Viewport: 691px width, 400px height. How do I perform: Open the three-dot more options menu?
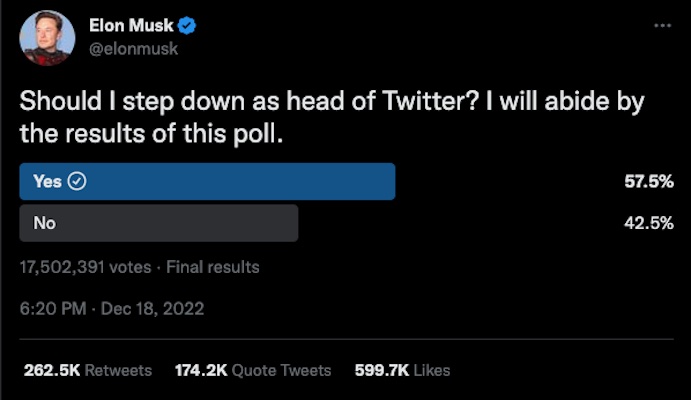click(662, 25)
